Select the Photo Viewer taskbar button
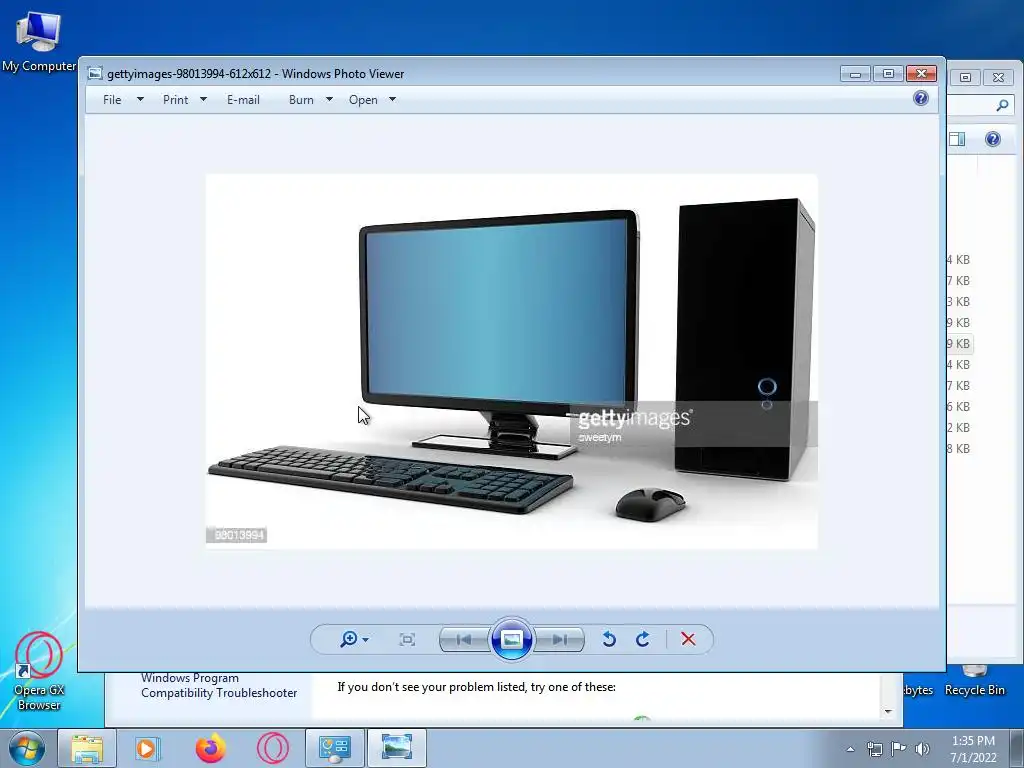1024x768 pixels. point(396,748)
